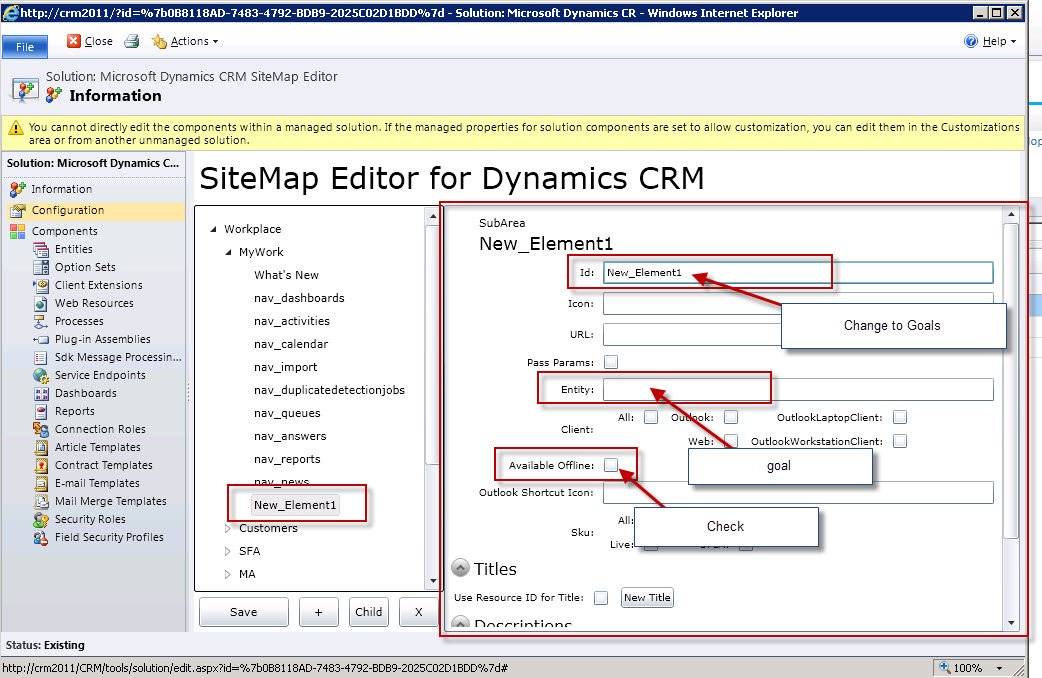Select the Security Roles icon
1042x678 pixels.
[41, 519]
